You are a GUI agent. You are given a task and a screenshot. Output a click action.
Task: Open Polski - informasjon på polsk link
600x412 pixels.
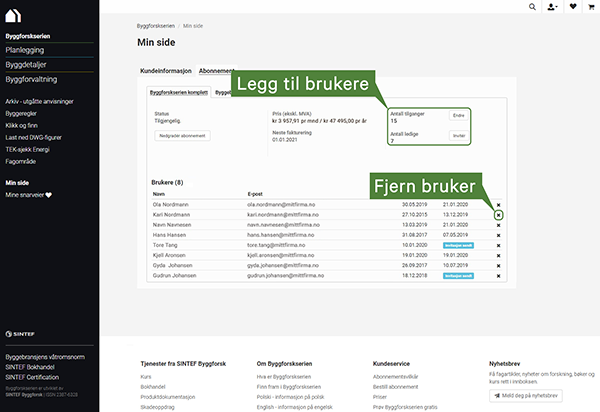click(290, 397)
